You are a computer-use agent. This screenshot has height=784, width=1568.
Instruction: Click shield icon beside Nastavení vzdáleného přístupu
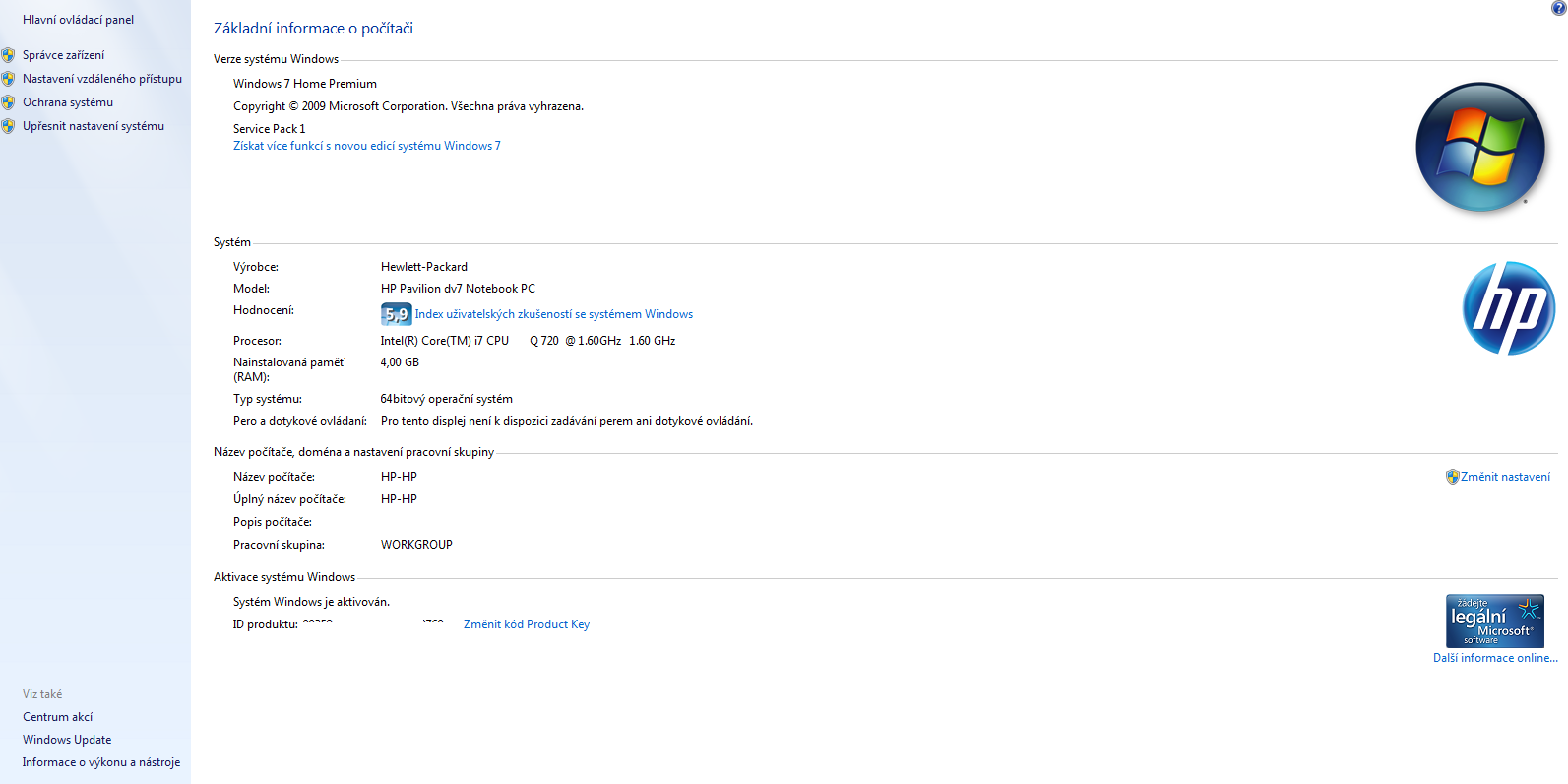[x=8, y=79]
